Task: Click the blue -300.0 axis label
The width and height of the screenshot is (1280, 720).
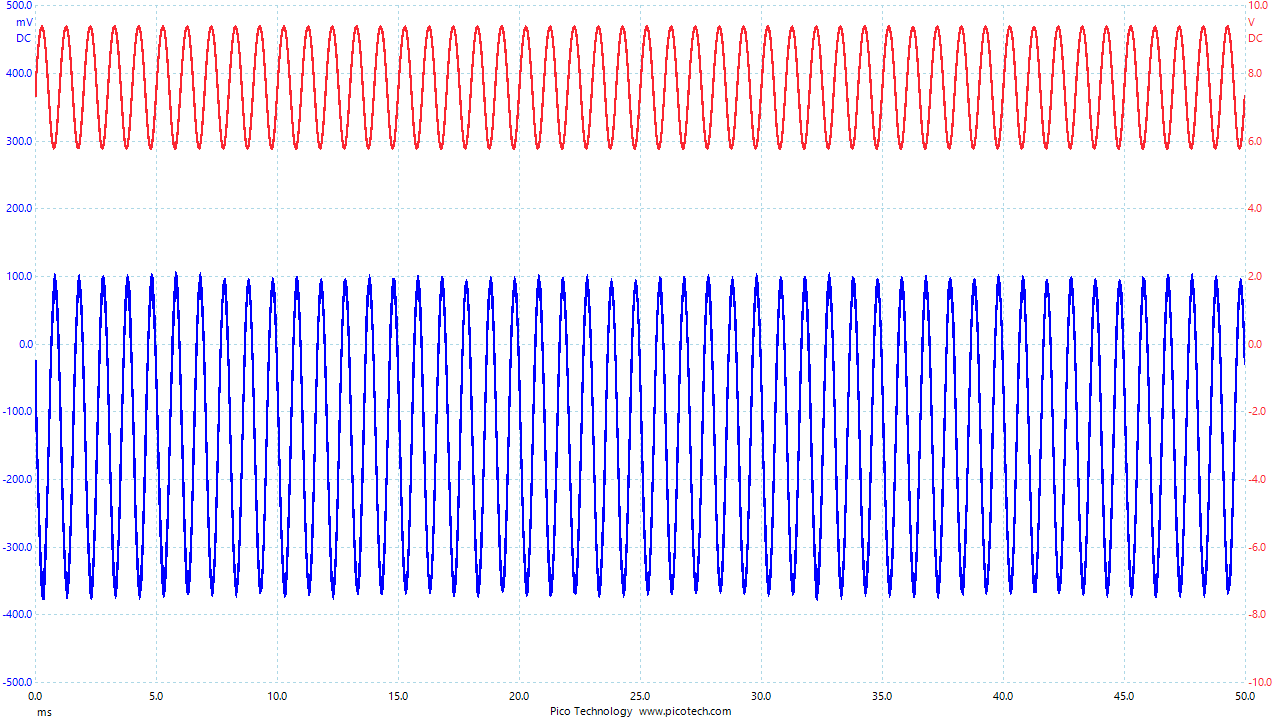Action: 17,548
